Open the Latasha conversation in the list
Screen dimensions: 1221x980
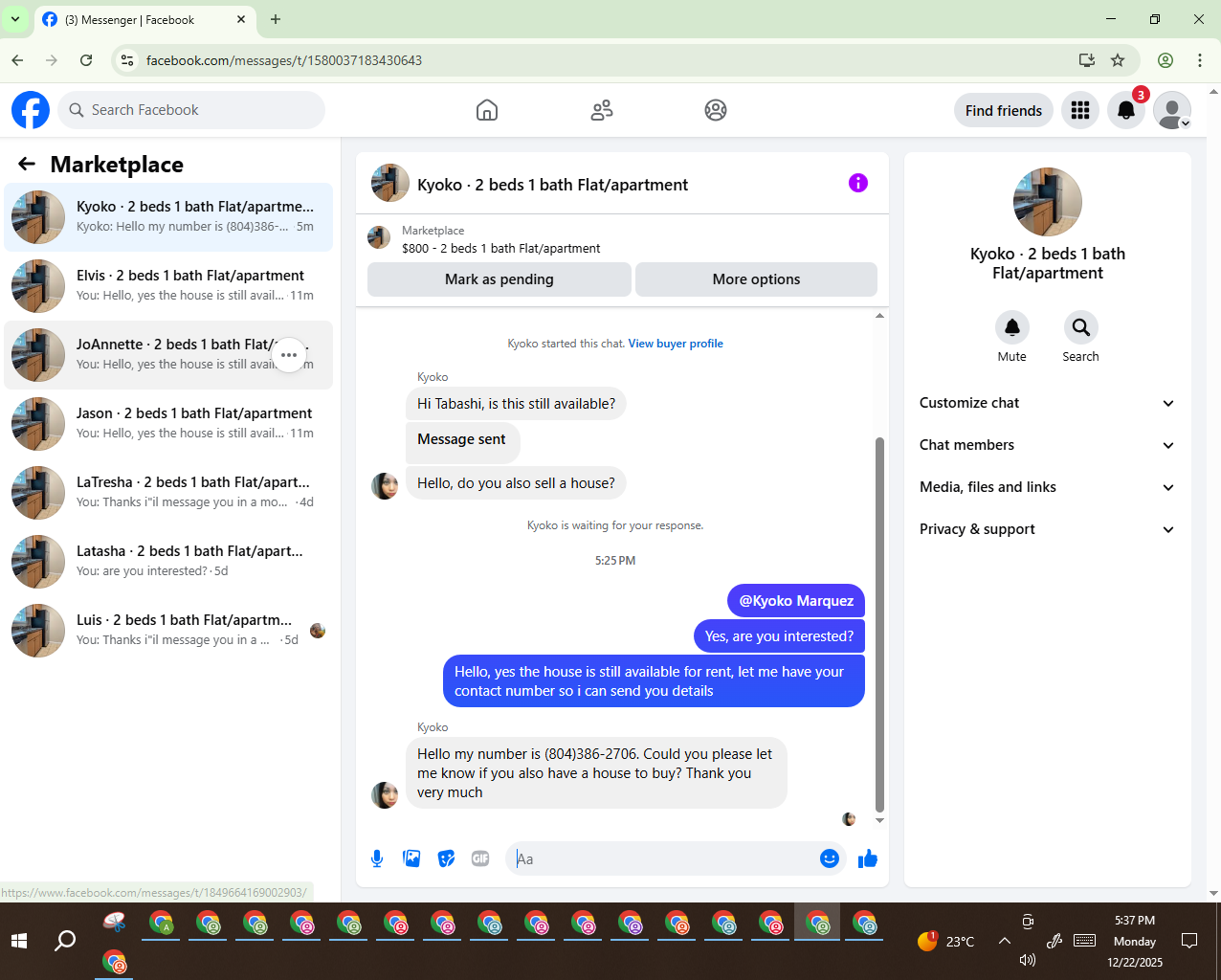[x=168, y=562]
